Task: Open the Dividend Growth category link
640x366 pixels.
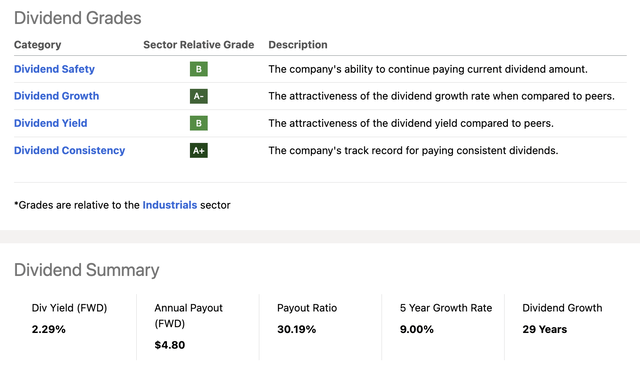Action: 56,96
